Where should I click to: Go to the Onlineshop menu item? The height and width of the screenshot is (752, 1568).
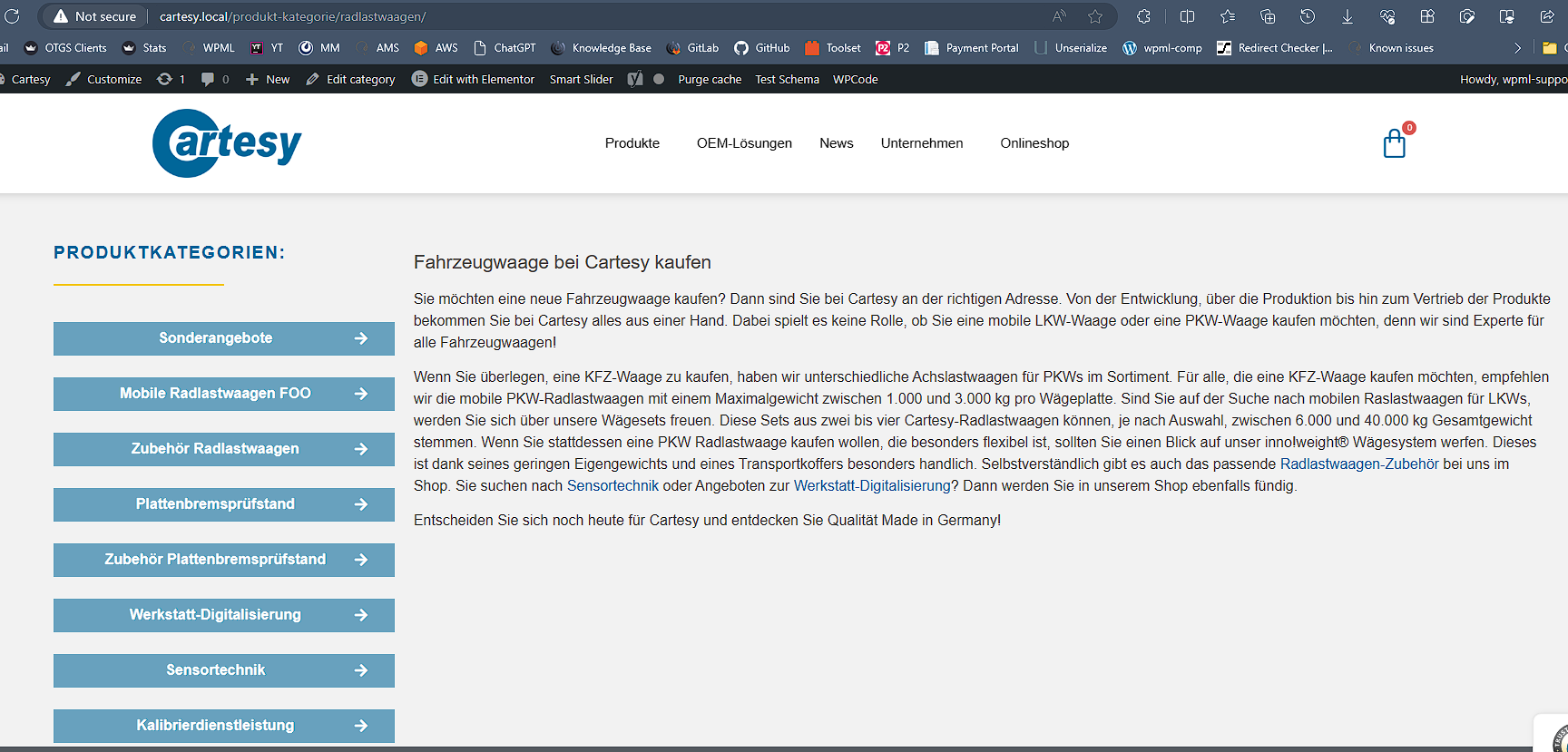[x=1034, y=143]
